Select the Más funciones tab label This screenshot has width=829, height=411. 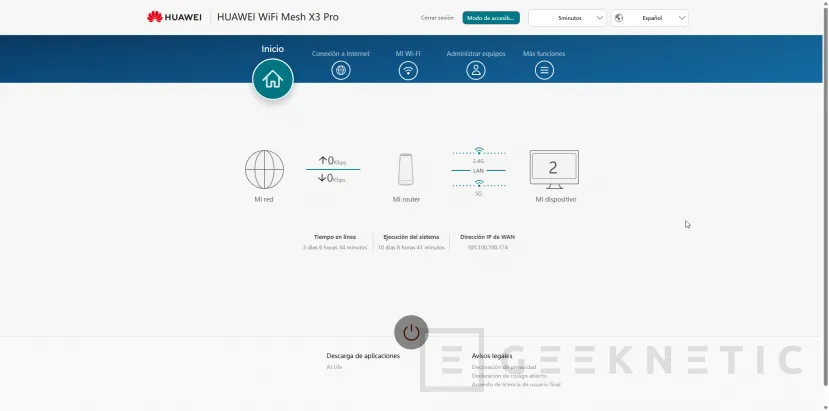pos(544,53)
